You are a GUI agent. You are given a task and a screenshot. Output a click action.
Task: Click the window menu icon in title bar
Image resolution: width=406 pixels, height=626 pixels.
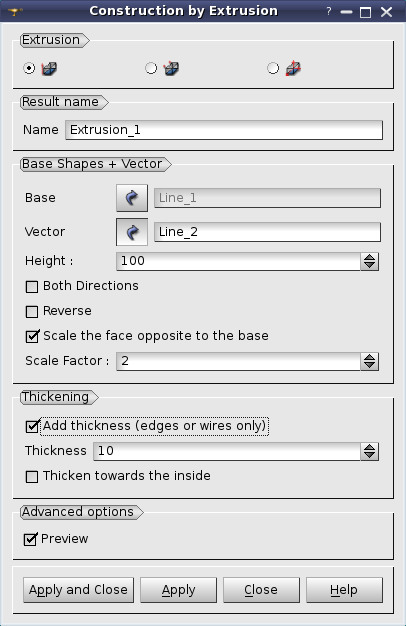[15, 12]
